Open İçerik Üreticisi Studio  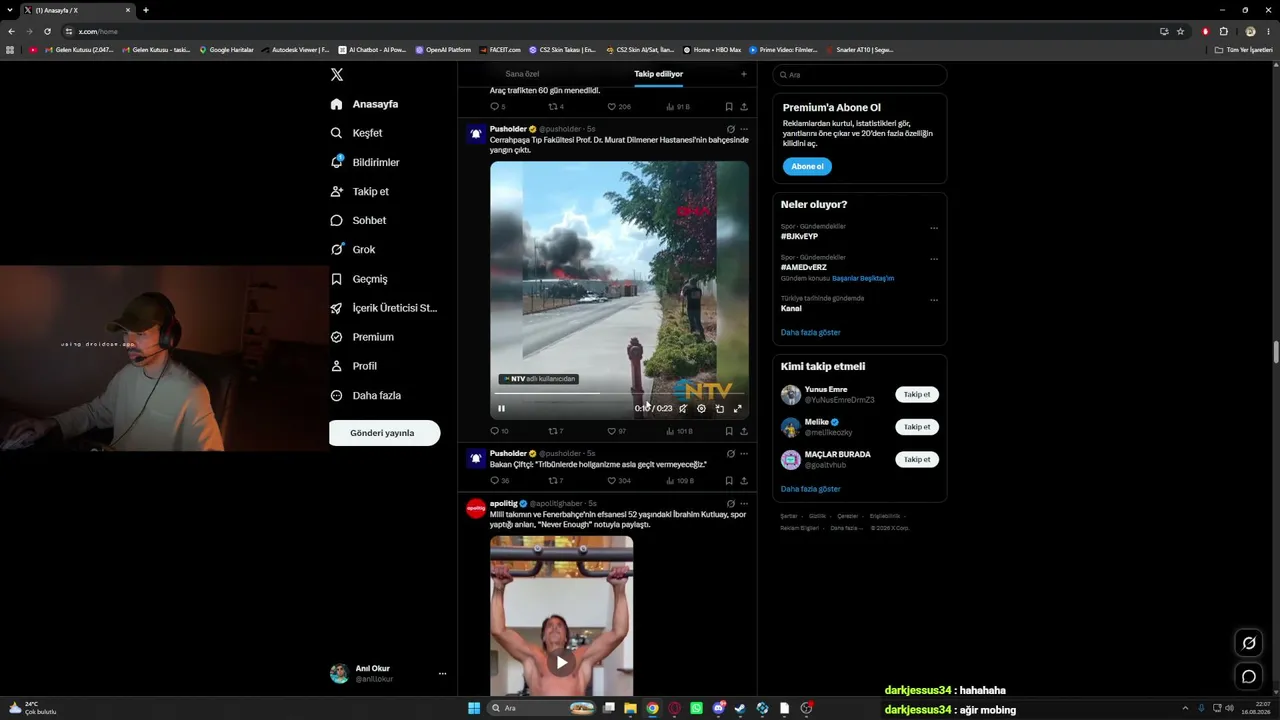point(384,308)
